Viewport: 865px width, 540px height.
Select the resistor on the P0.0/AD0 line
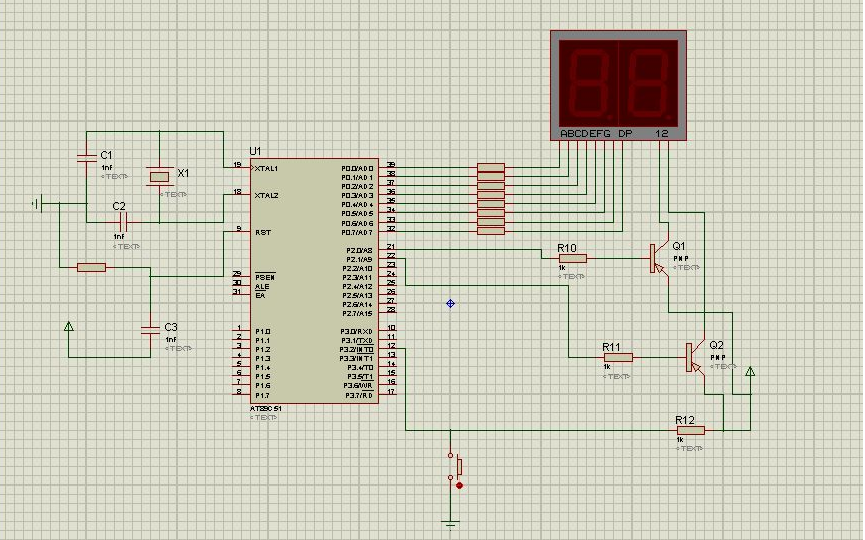491,167
